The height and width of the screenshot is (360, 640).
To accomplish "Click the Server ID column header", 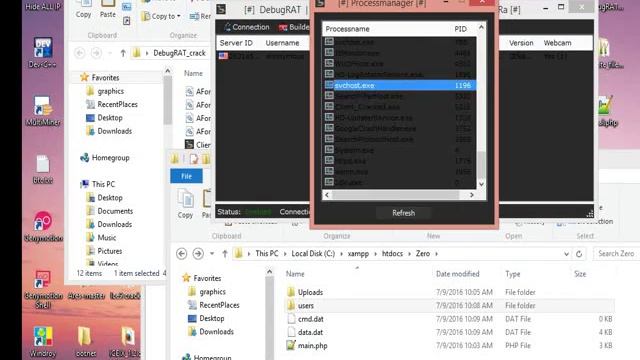I will point(236,43).
